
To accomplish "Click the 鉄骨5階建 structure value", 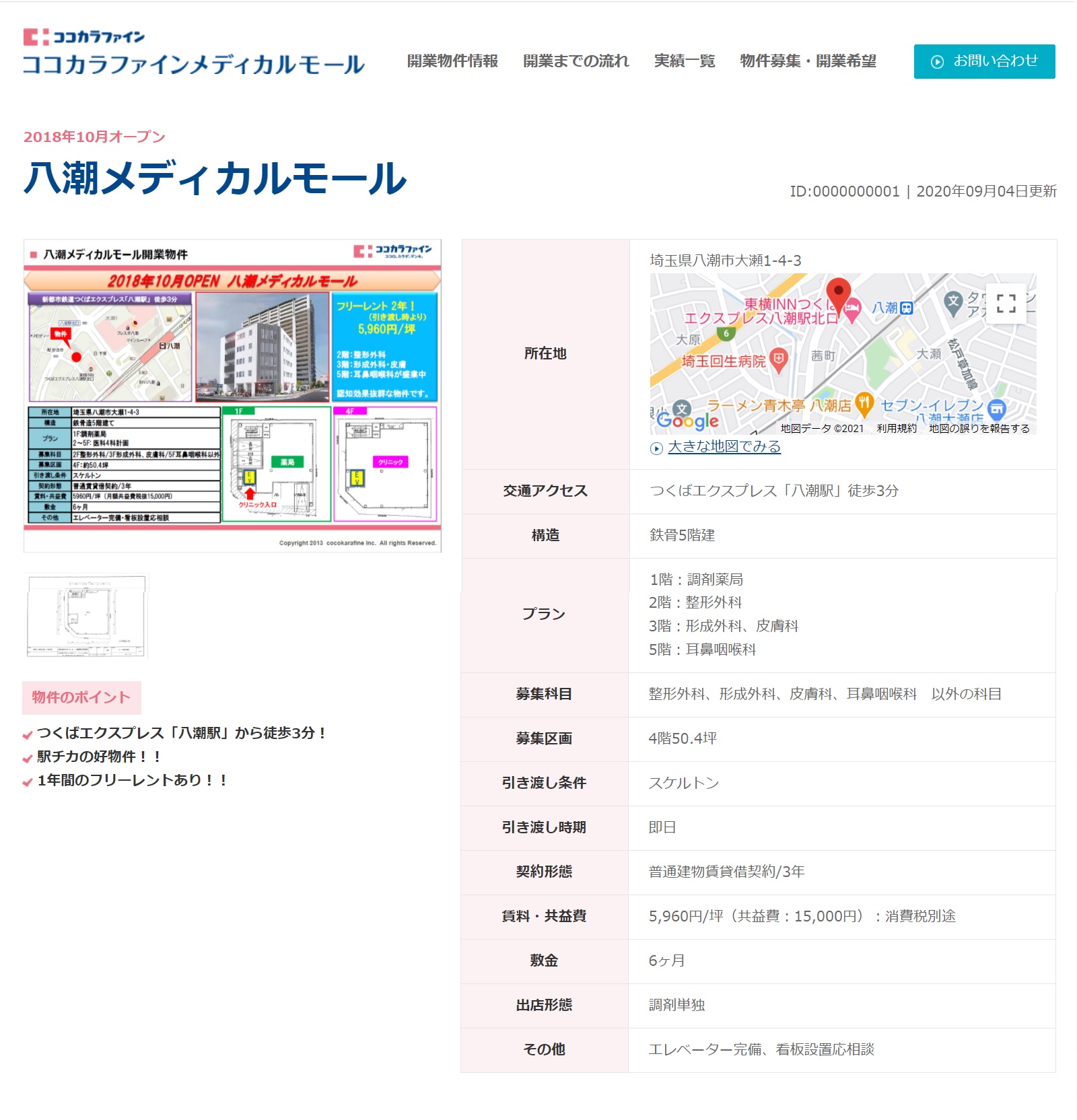I will pos(683,535).
